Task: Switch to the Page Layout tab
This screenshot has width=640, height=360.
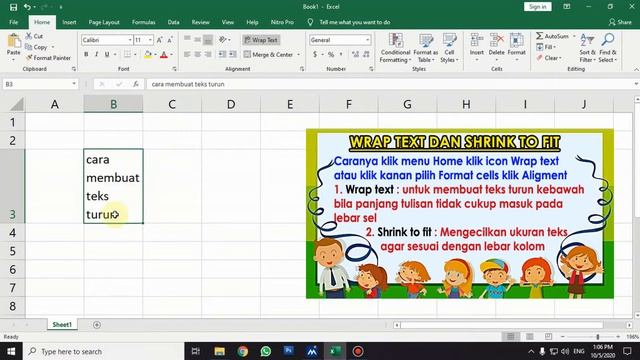Action: pyautogui.click(x=104, y=22)
